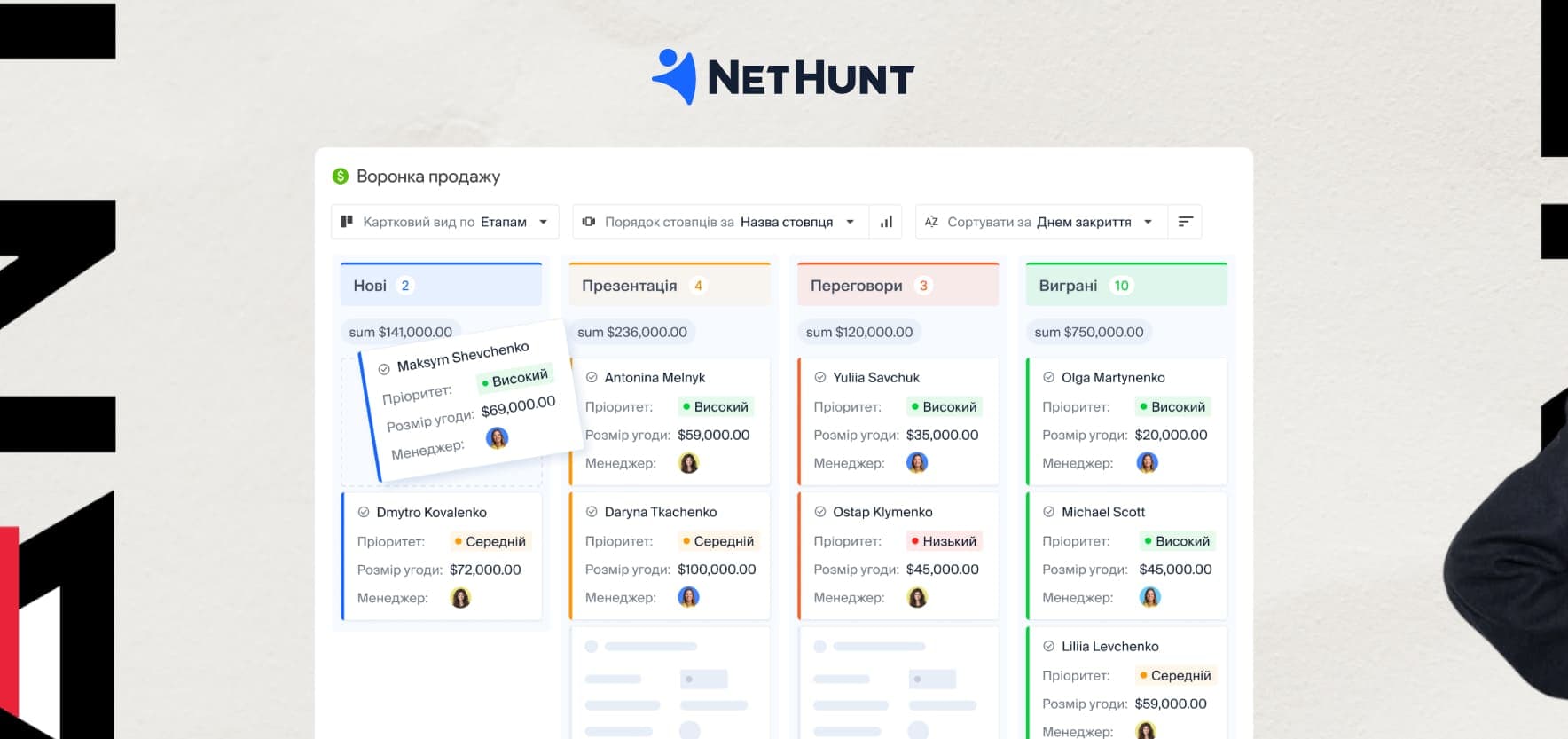
Task: Click deal size $100,000.00 on Daryna Tkachenko card
Action: point(717,570)
